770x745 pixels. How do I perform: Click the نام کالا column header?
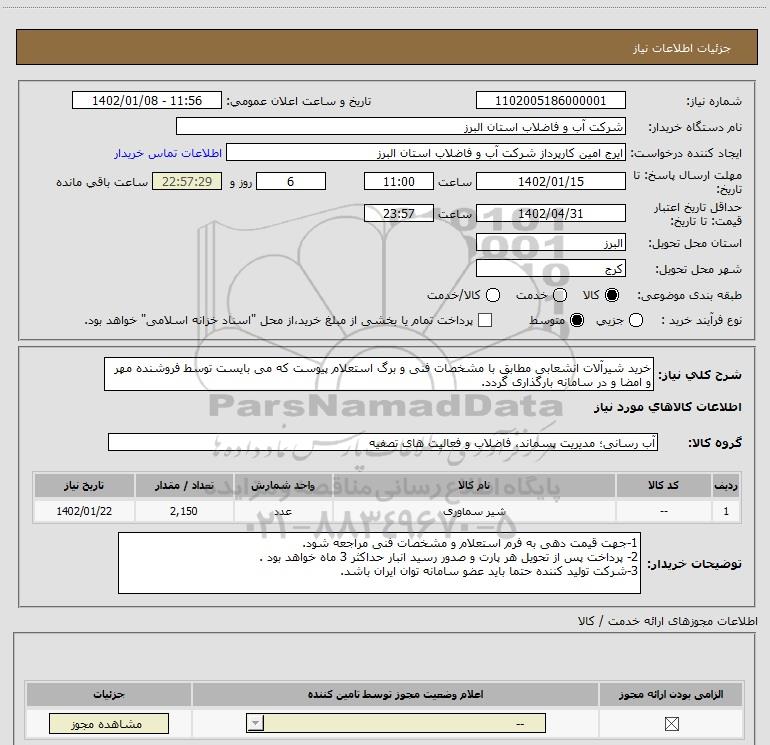click(x=474, y=485)
